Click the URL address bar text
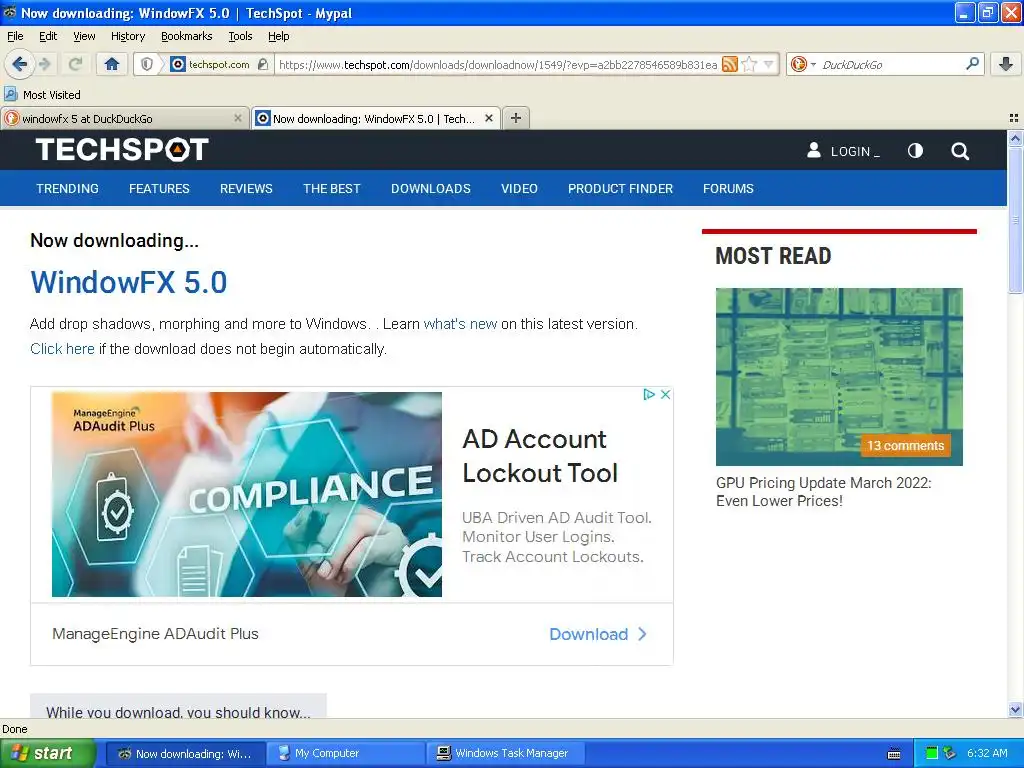 click(x=498, y=64)
